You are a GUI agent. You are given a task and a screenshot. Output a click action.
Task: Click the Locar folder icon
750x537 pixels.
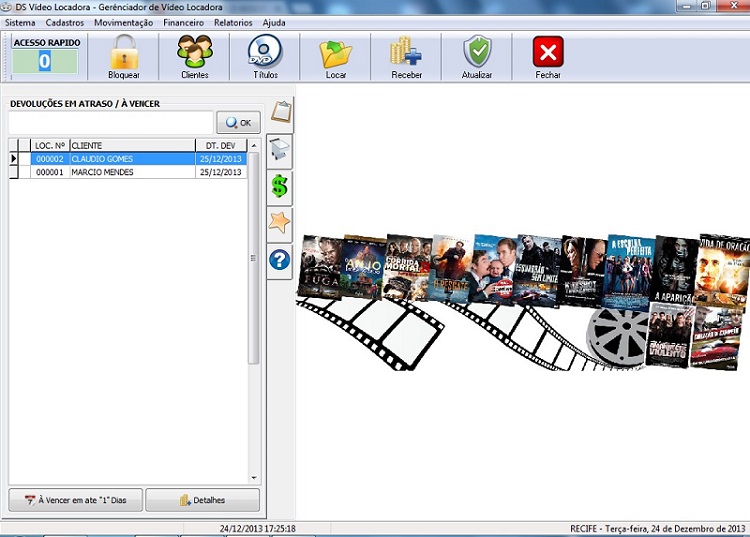point(336,54)
